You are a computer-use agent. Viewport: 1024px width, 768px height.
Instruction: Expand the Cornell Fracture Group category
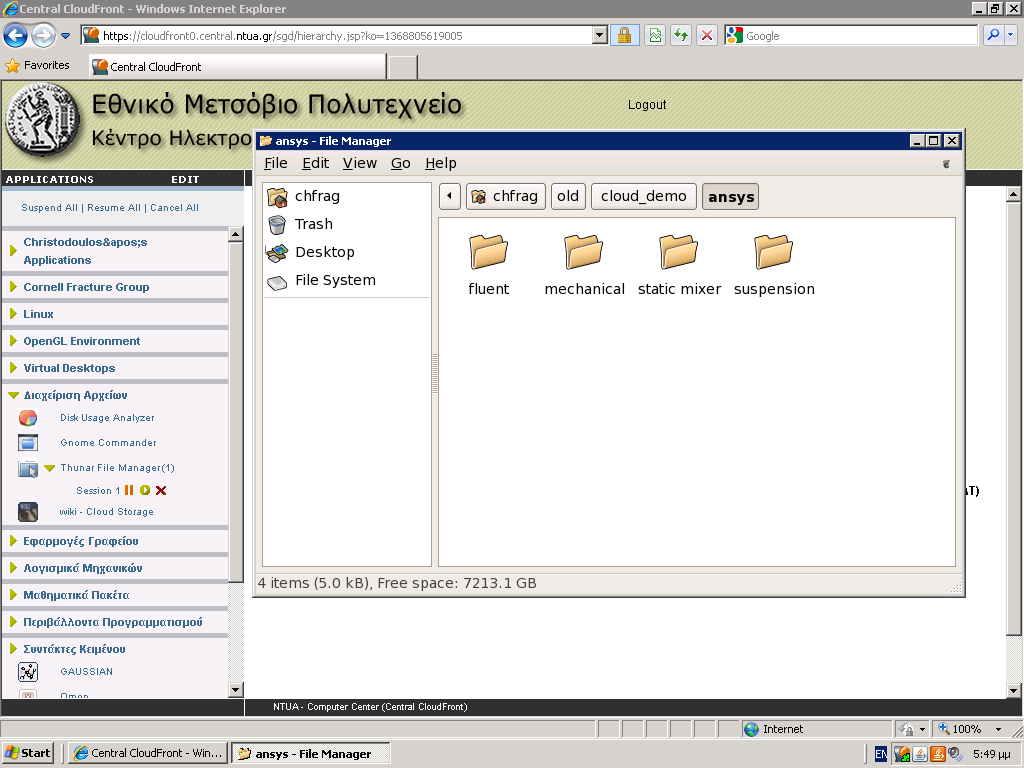pos(86,287)
